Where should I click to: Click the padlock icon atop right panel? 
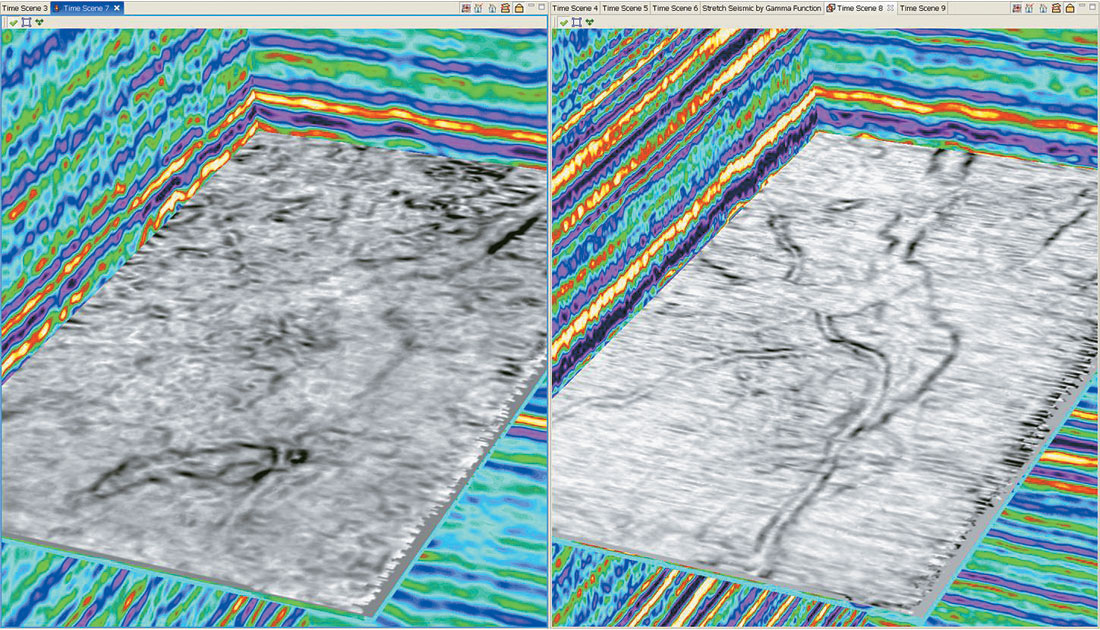coord(1070,8)
